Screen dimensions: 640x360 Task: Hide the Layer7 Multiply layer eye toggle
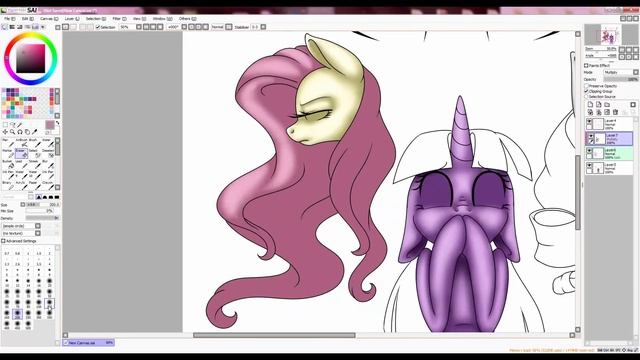tap(590, 136)
